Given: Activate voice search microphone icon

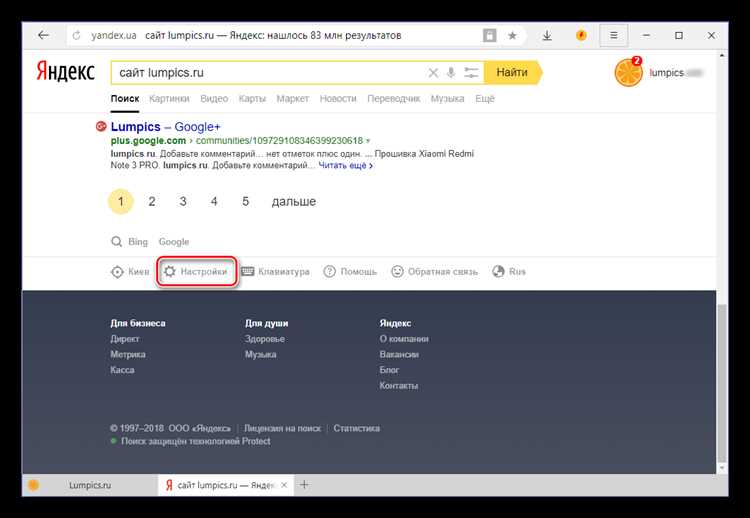Looking at the screenshot, I should coord(451,73).
